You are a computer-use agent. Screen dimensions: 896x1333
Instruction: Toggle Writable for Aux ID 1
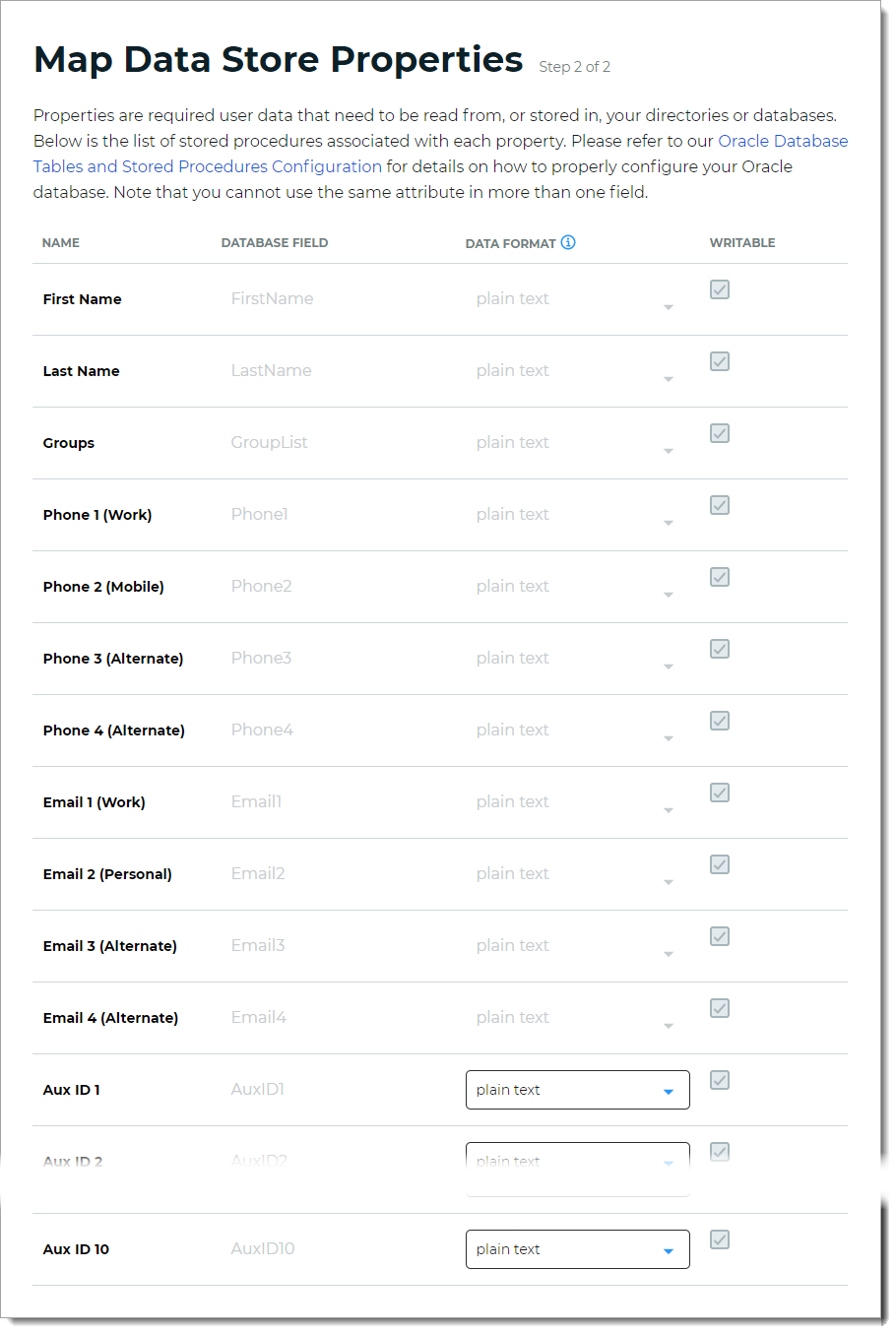[x=719, y=1080]
